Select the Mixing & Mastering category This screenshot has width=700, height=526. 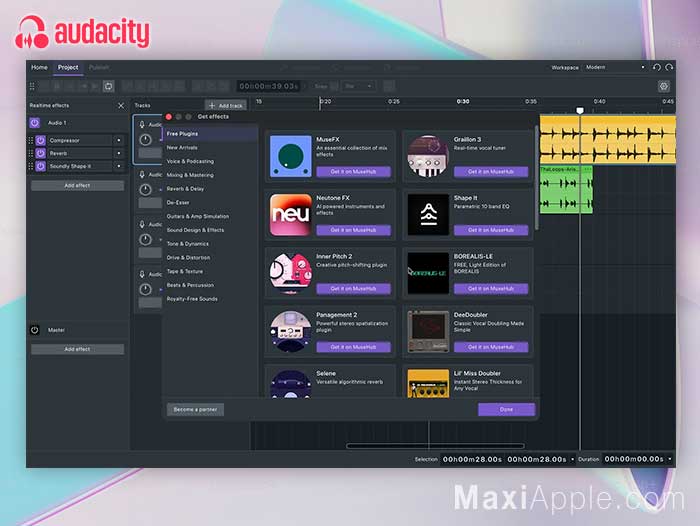click(x=210, y=175)
